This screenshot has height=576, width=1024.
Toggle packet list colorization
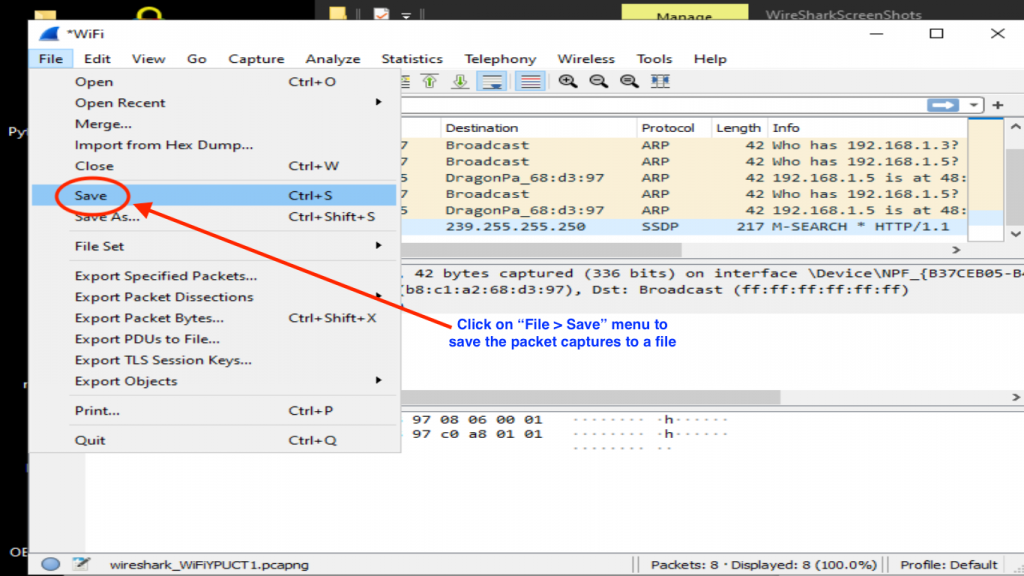coord(529,81)
